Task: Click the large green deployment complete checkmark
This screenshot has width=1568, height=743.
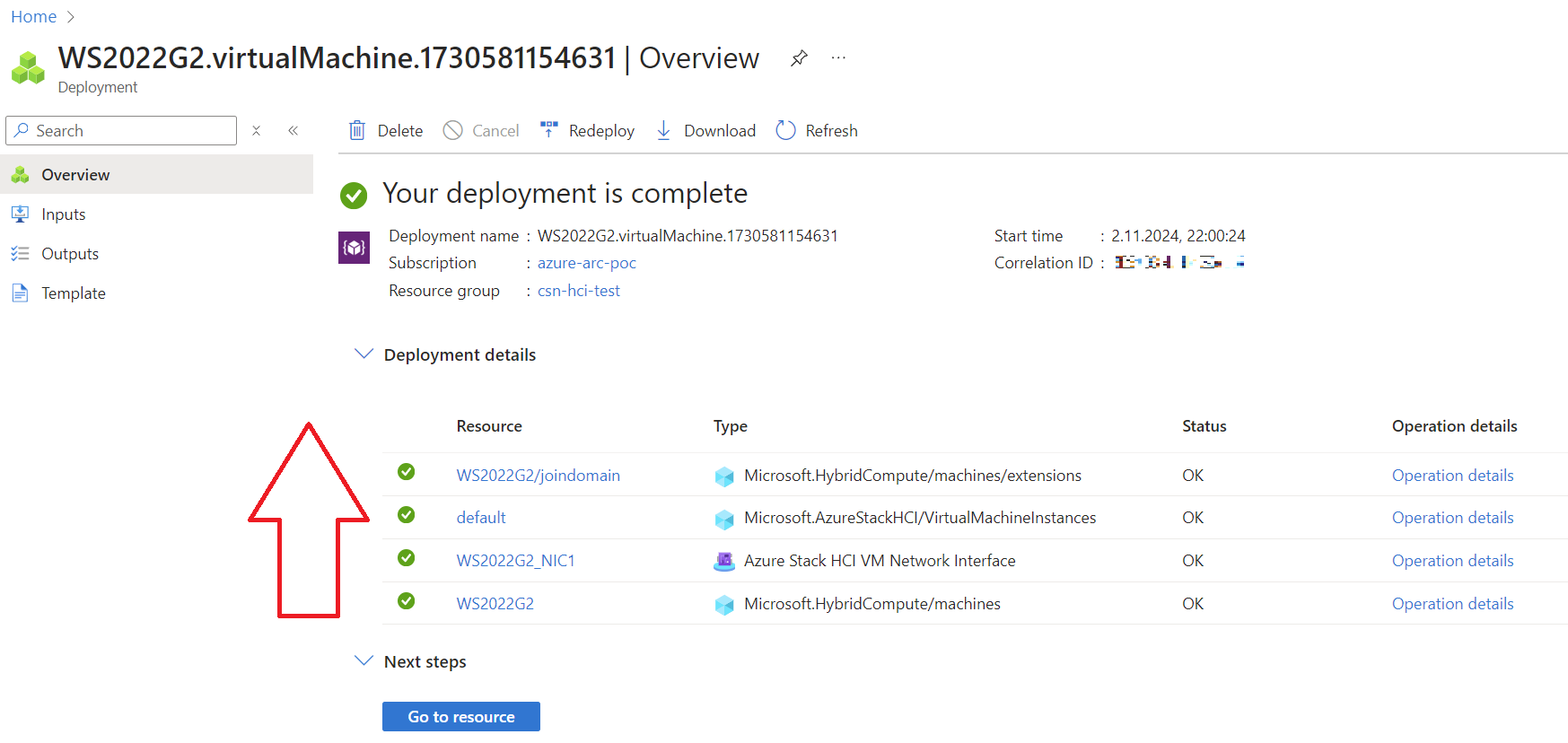Action: tap(354, 195)
